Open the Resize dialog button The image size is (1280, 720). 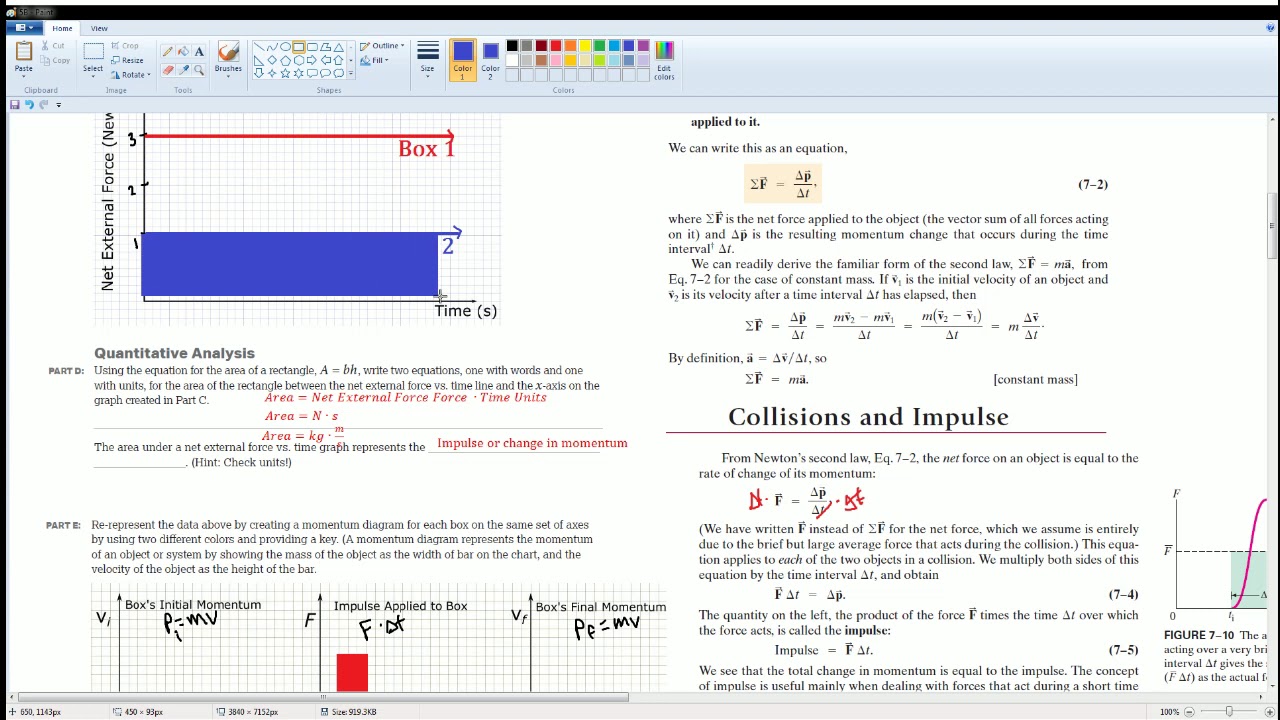127,60
